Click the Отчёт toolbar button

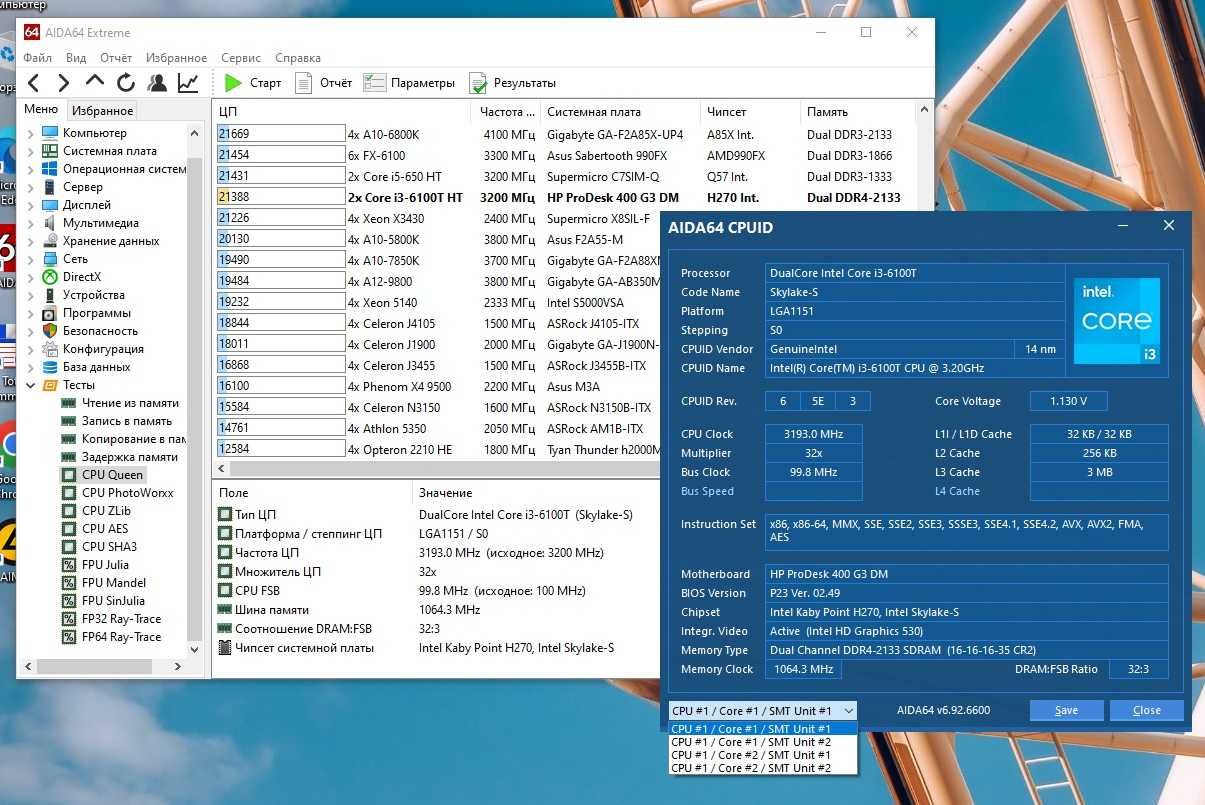pyautogui.click(x=324, y=83)
